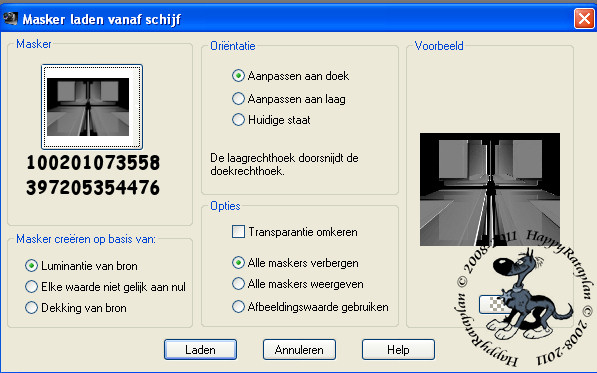
Task: Close the 'Masker laden vanaf schijf' dialog
Action: pos(584,18)
